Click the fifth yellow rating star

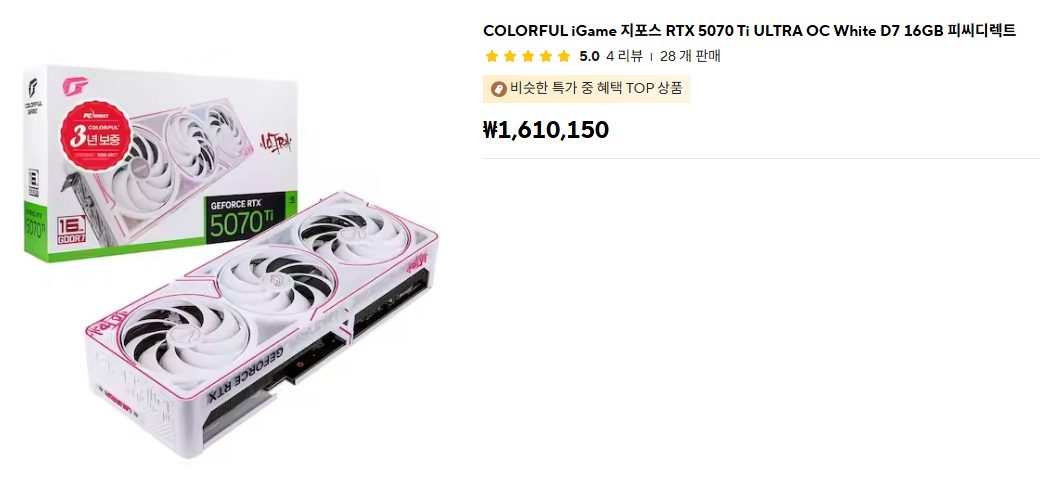(x=564, y=56)
